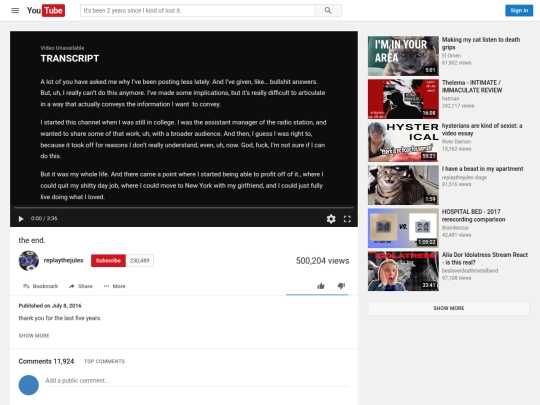Image resolution: width=540 pixels, height=405 pixels.
Task: Open Making my cat listen thumbnail
Action: pyautogui.click(x=403, y=56)
